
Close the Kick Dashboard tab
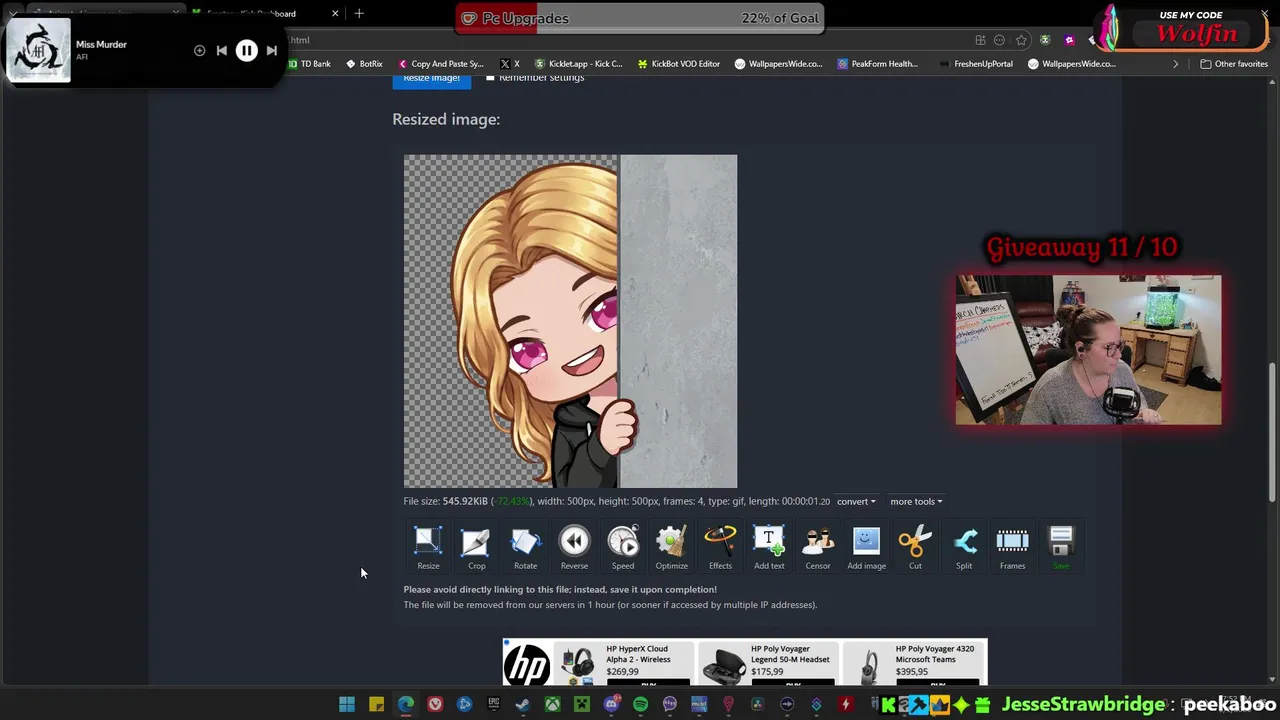(x=335, y=14)
